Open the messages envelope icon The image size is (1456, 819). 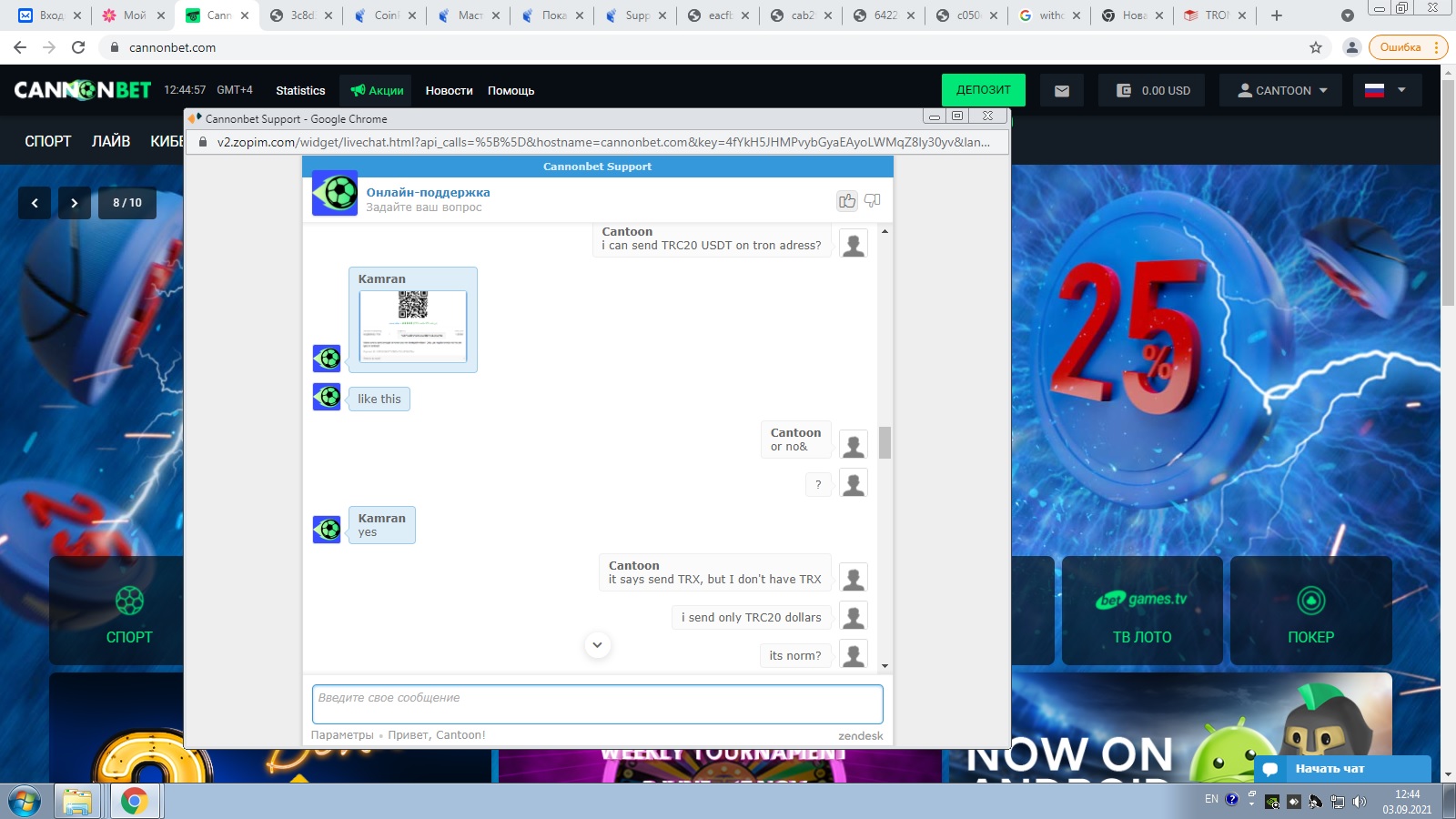coord(1062,90)
